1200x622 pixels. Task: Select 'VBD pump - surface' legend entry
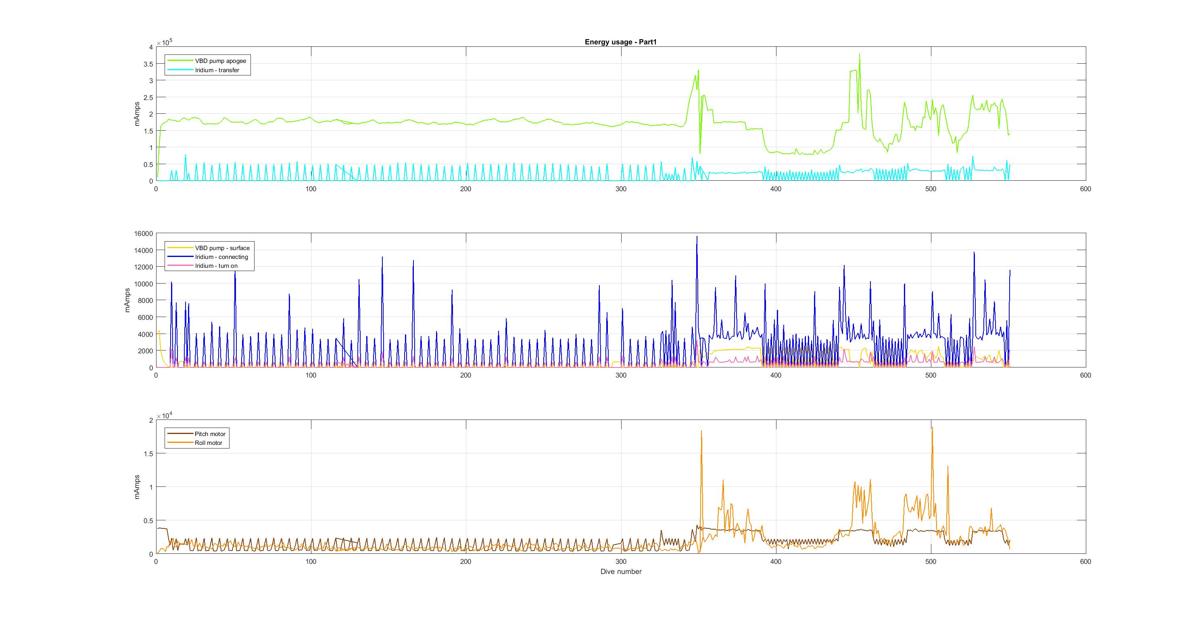[224, 247]
